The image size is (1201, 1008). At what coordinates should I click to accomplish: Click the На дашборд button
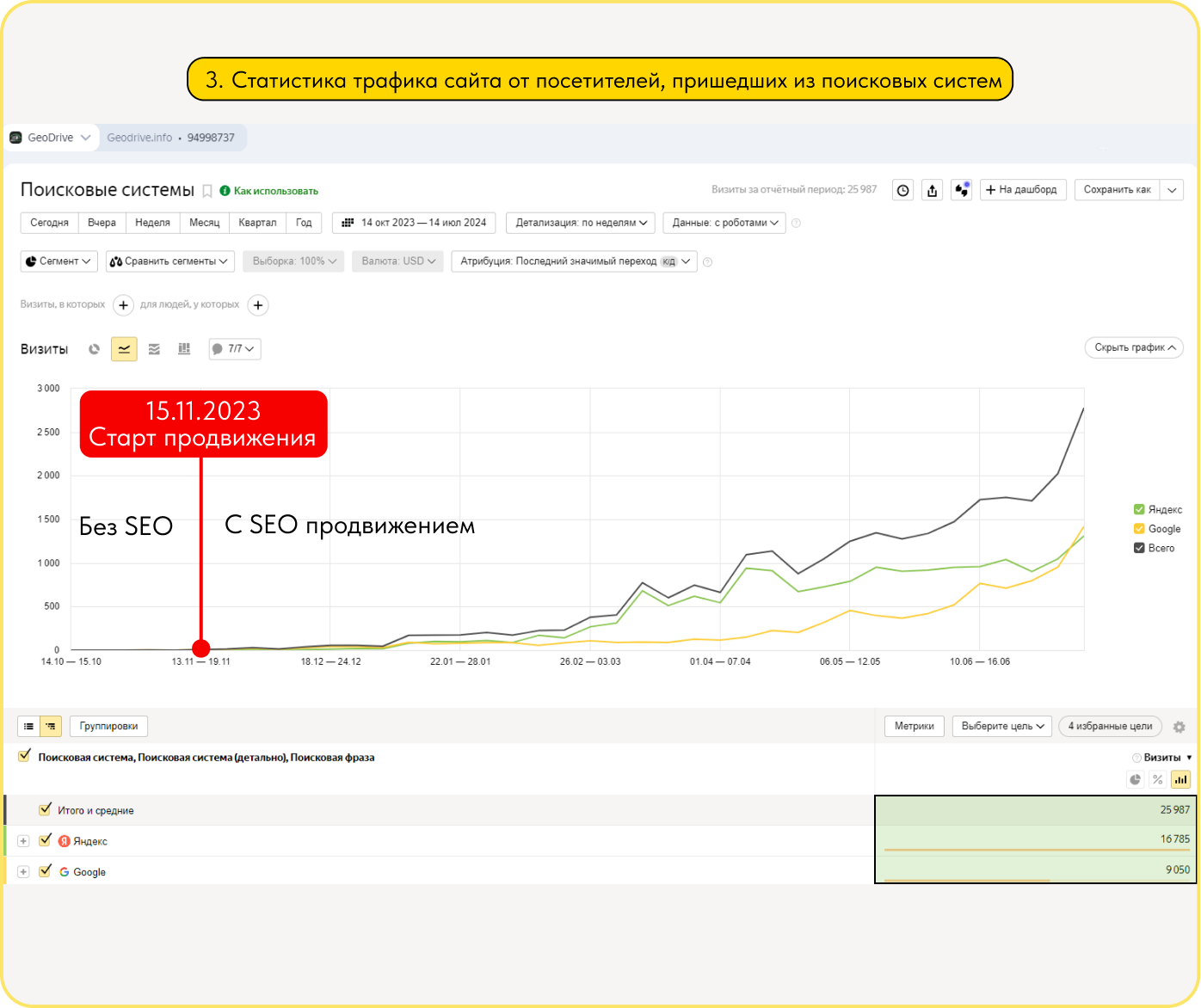pos(1023,190)
